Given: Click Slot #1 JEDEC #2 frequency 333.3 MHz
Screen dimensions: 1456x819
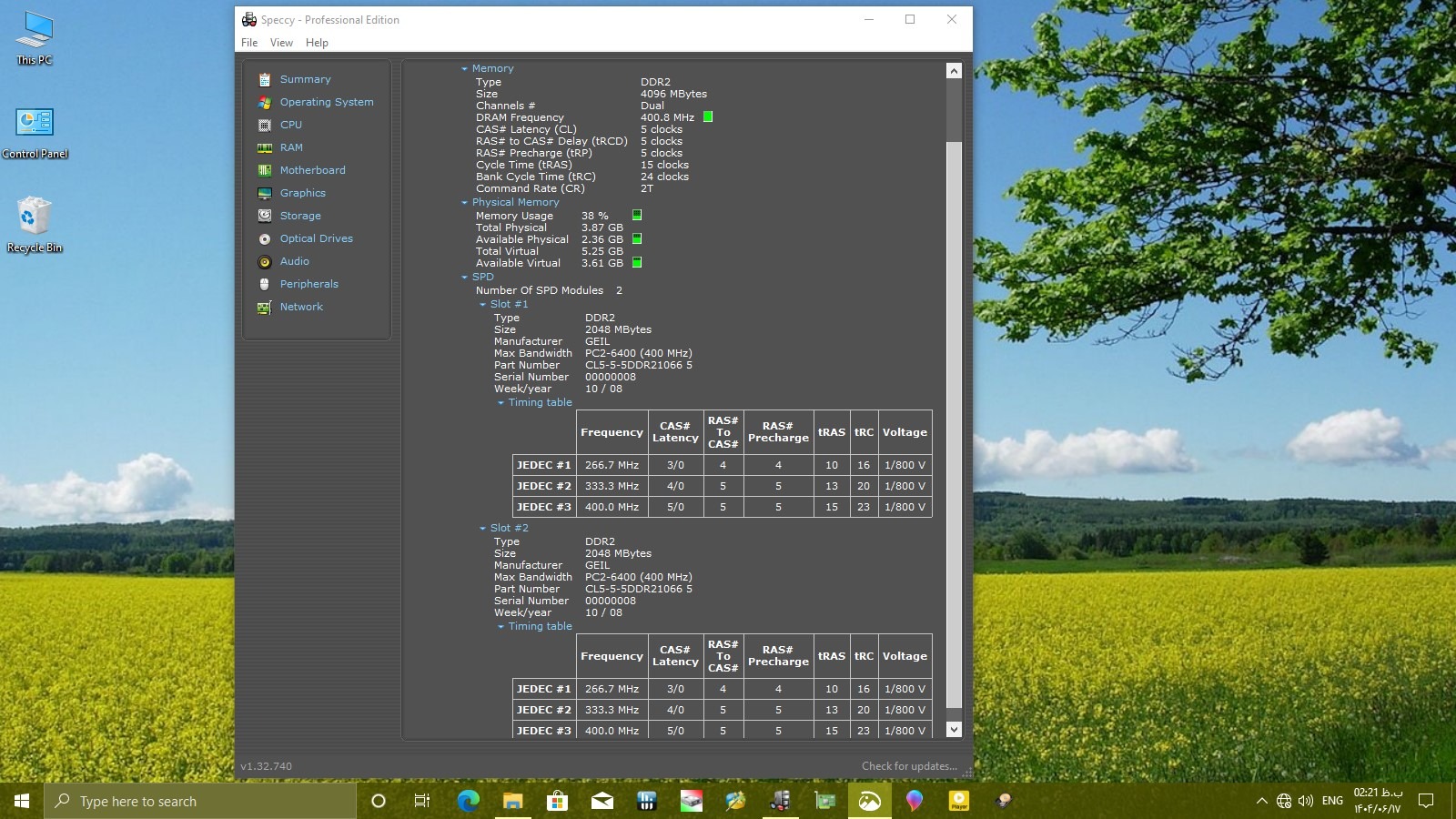Looking at the screenshot, I should pos(612,486).
